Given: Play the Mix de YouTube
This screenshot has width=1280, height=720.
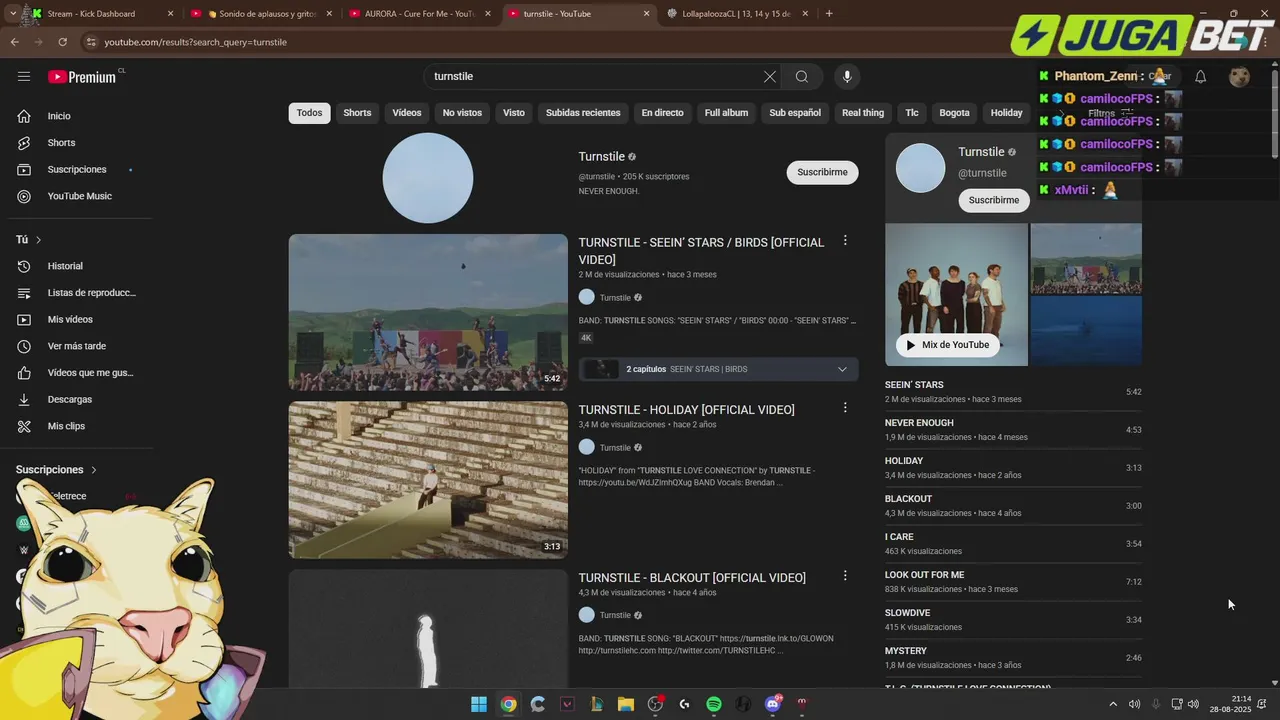Looking at the screenshot, I should coord(946,345).
